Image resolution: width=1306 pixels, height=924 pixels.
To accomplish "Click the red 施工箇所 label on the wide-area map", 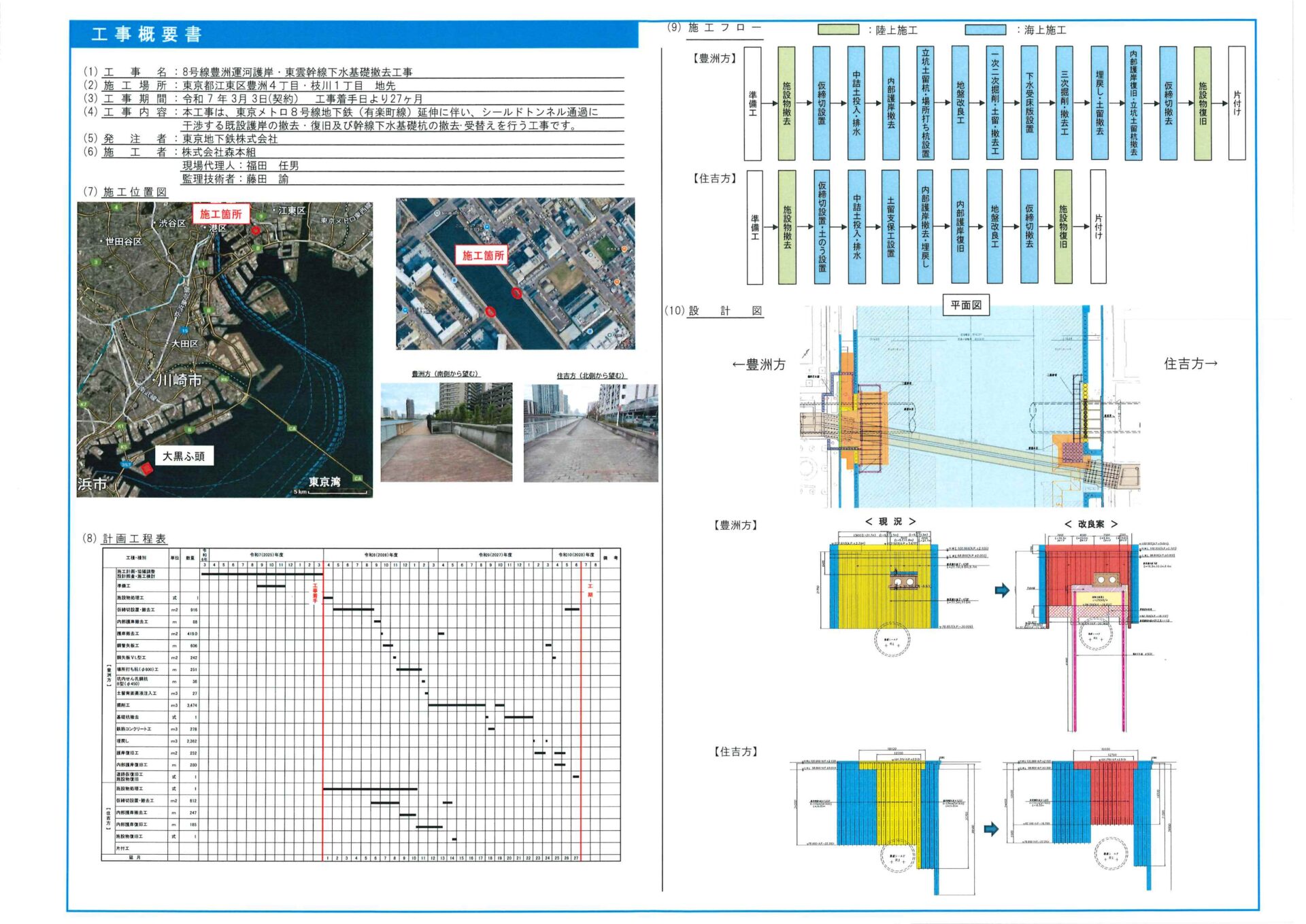I will [220, 214].
